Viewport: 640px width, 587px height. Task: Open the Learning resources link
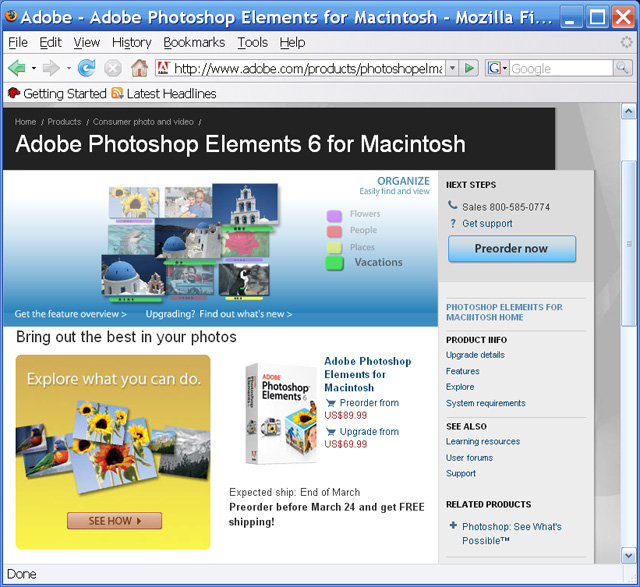483,442
